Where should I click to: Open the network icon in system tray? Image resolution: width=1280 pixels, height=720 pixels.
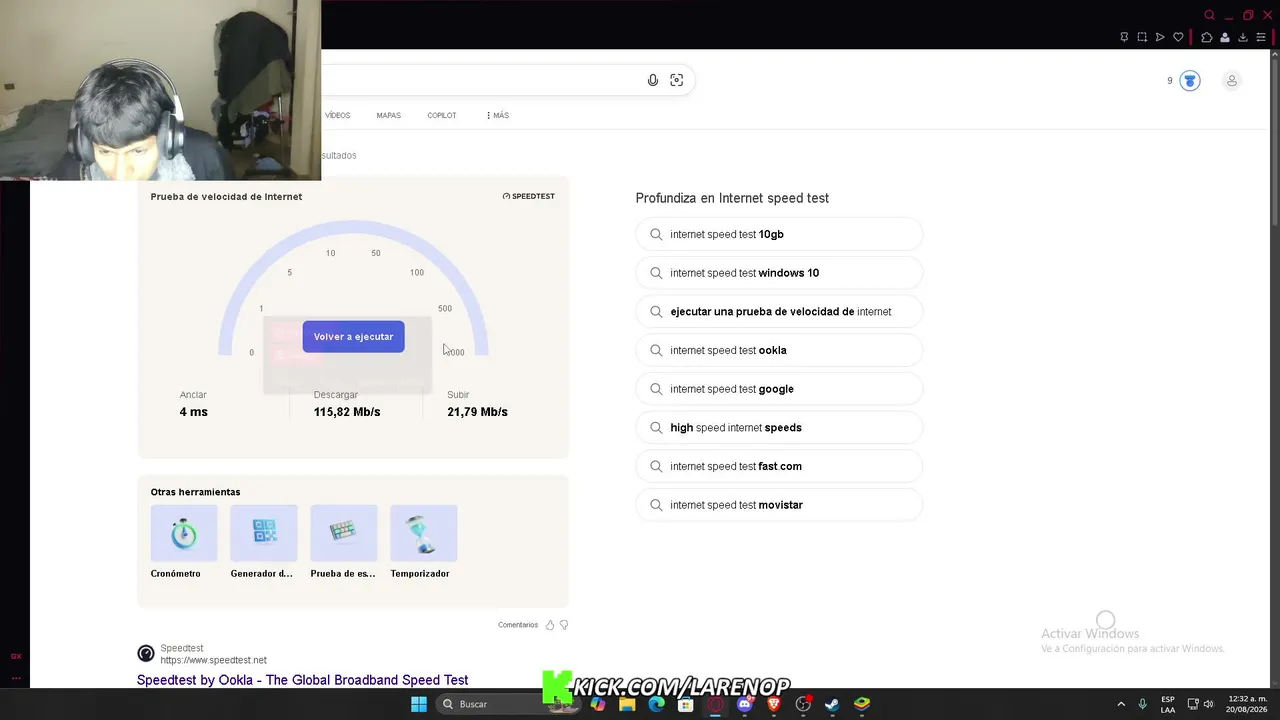1193,704
